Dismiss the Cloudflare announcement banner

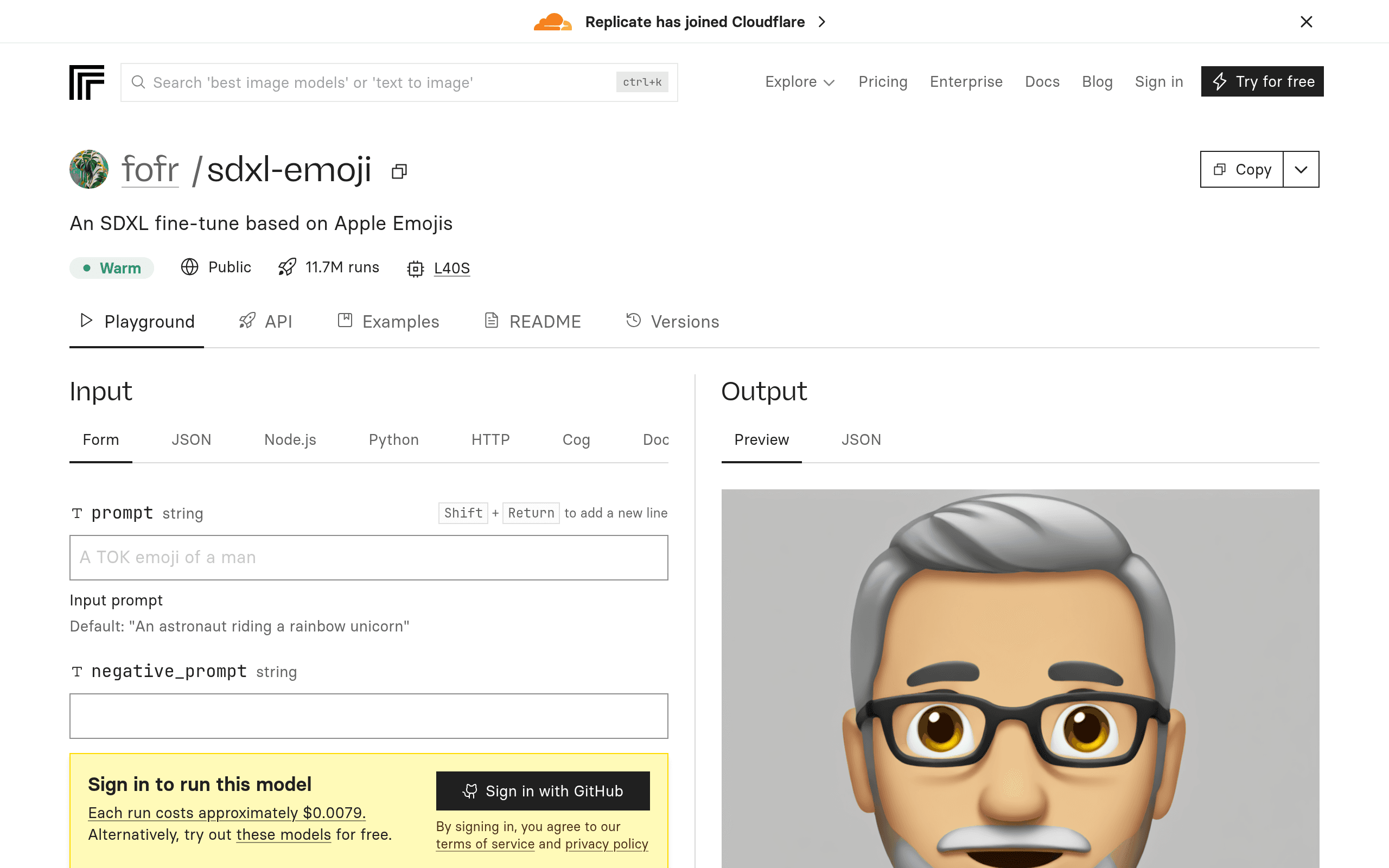[x=1307, y=22]
